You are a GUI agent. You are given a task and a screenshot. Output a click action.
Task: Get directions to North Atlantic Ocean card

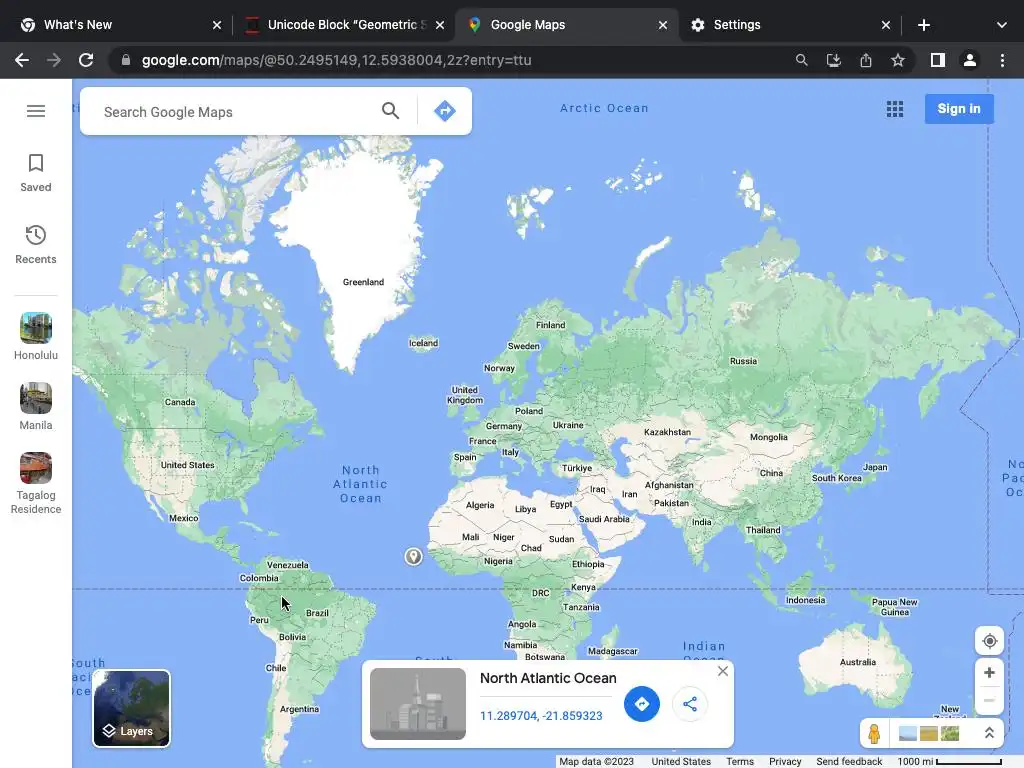pyautogui.click(x=642, y=704)
